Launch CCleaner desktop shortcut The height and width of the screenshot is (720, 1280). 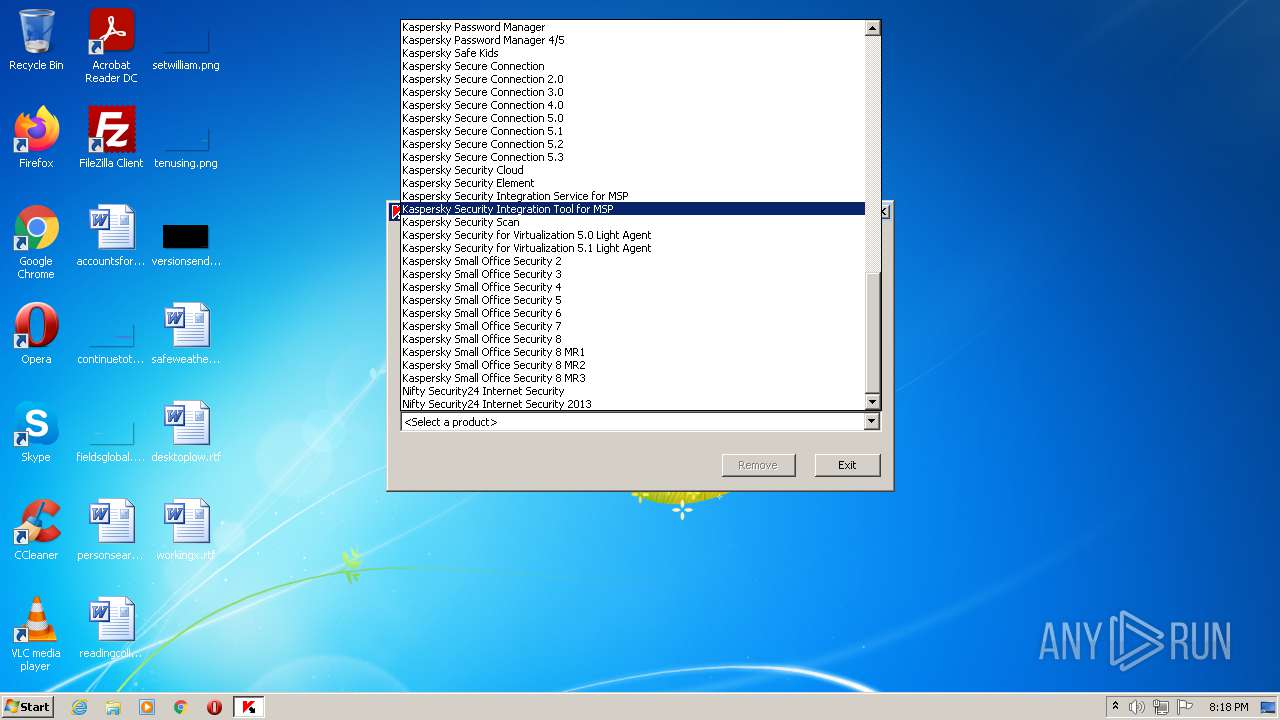tap(36, 530)
